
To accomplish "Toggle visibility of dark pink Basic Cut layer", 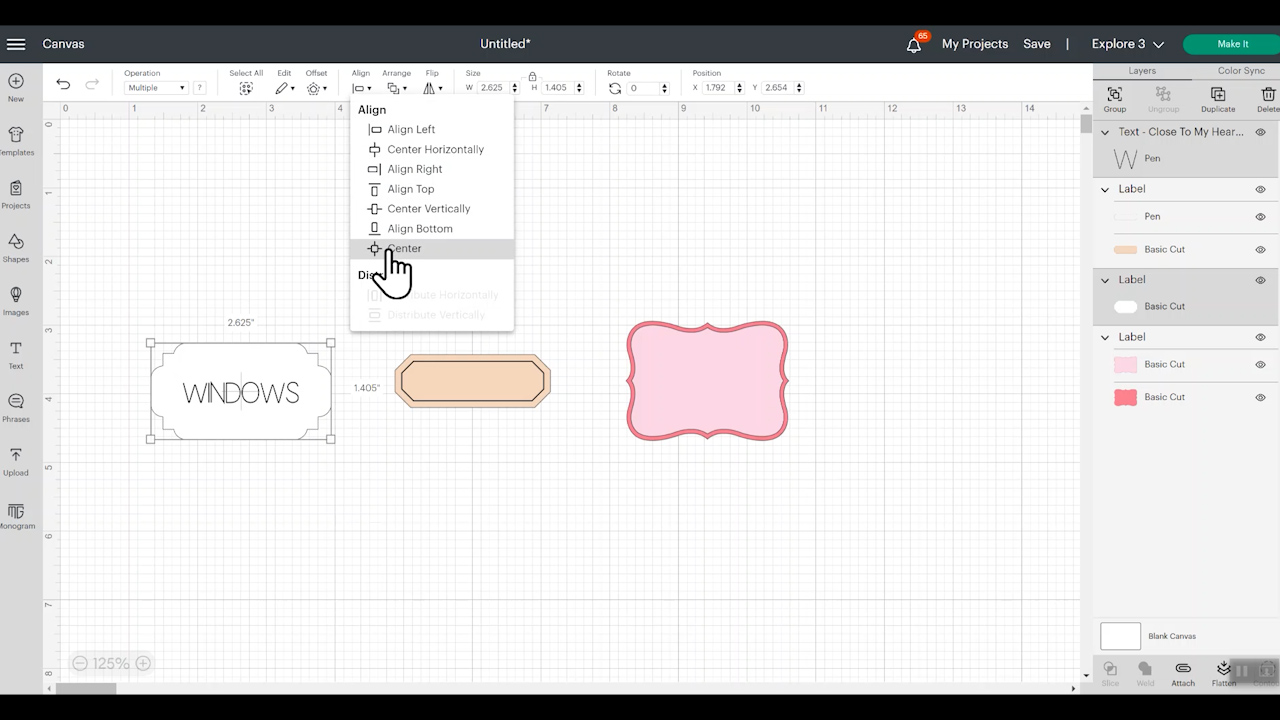I will 1260,398.
